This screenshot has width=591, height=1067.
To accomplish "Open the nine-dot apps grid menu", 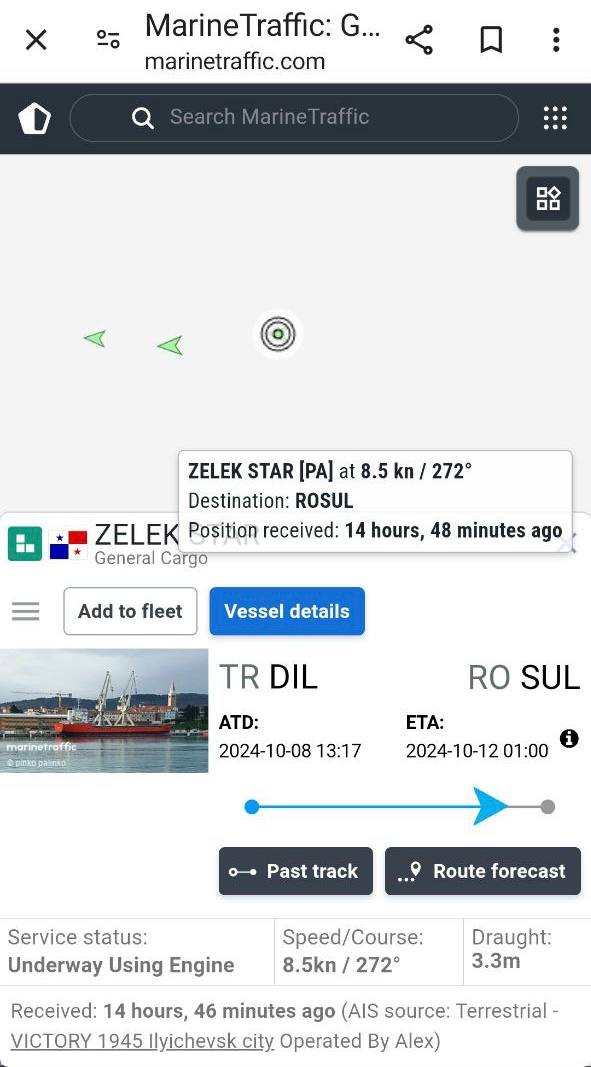I will pos(555,118).
